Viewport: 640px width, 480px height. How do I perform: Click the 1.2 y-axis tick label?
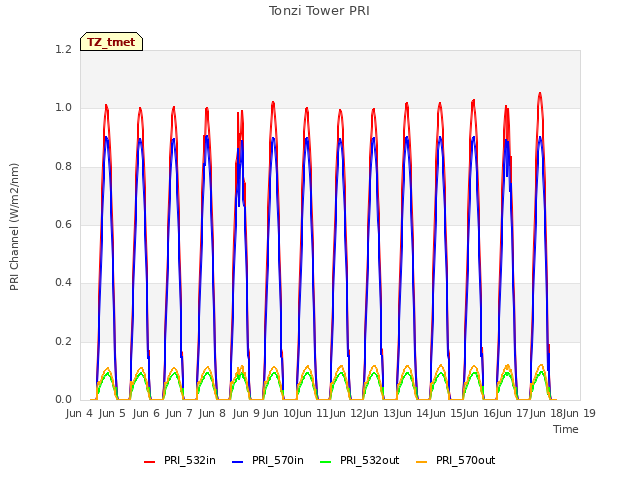tap(63, 49)
